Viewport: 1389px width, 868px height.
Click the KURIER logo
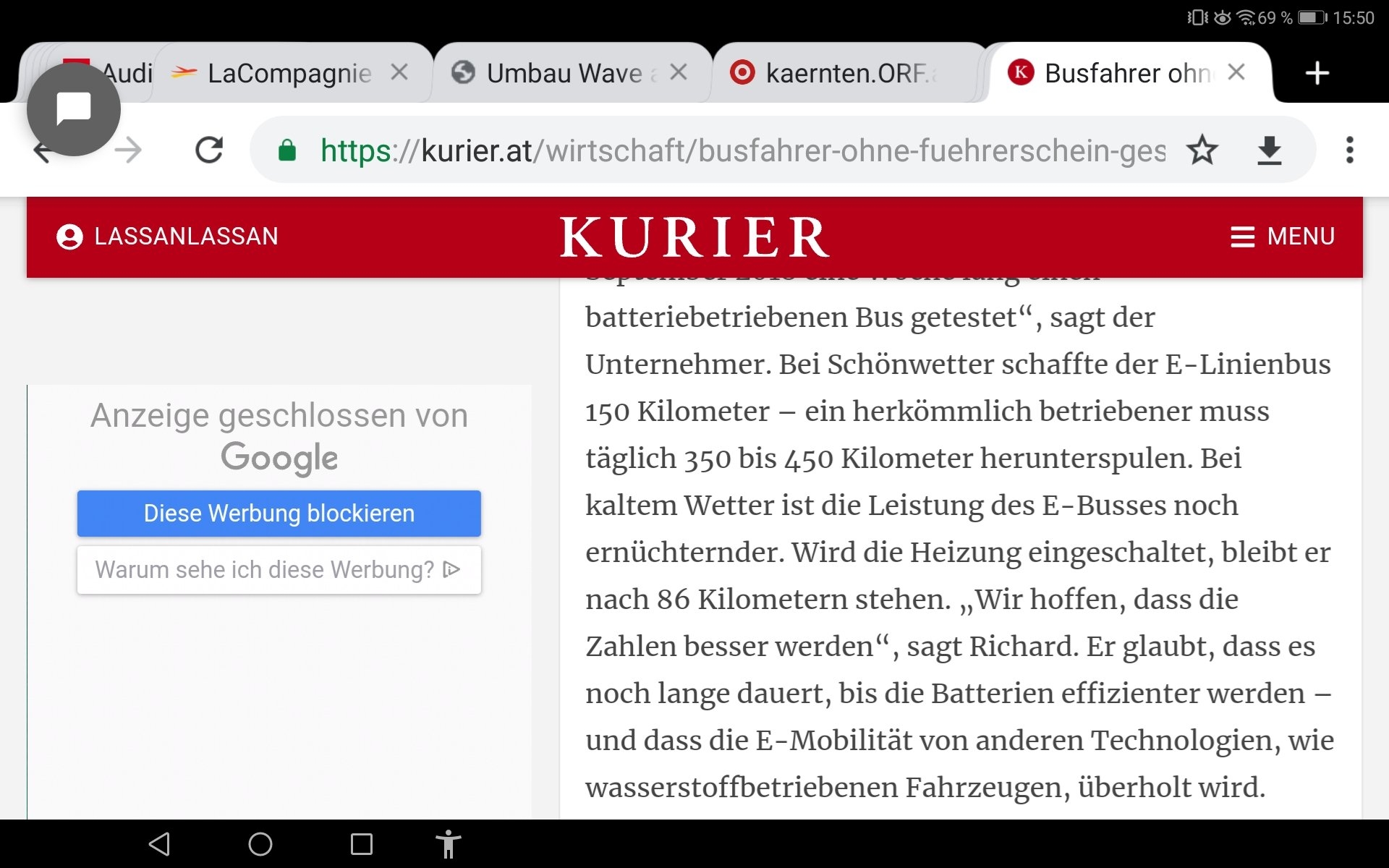tap(694, 237)
